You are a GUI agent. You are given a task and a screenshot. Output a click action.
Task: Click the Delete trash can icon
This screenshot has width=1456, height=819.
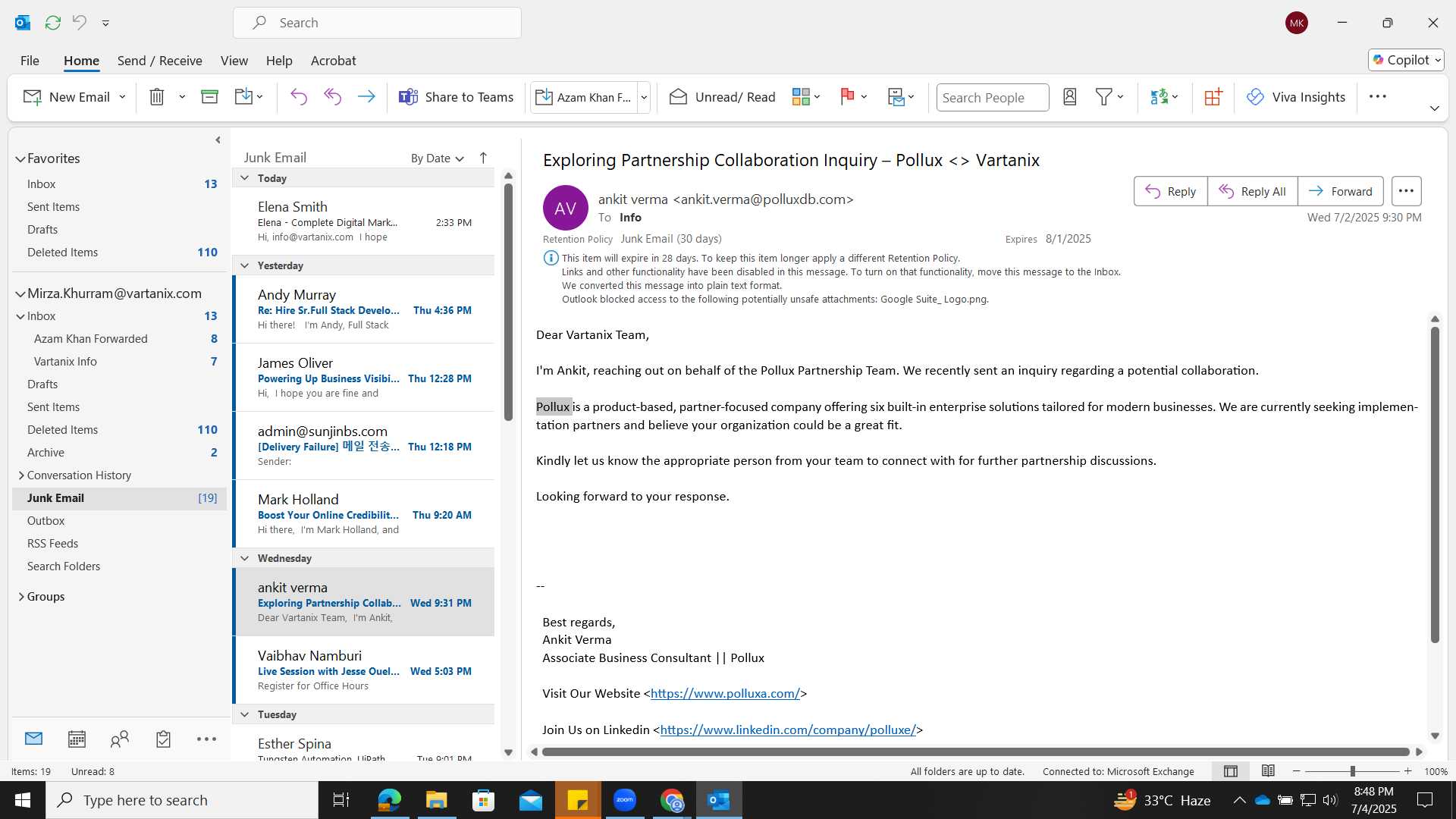(157, 97)
